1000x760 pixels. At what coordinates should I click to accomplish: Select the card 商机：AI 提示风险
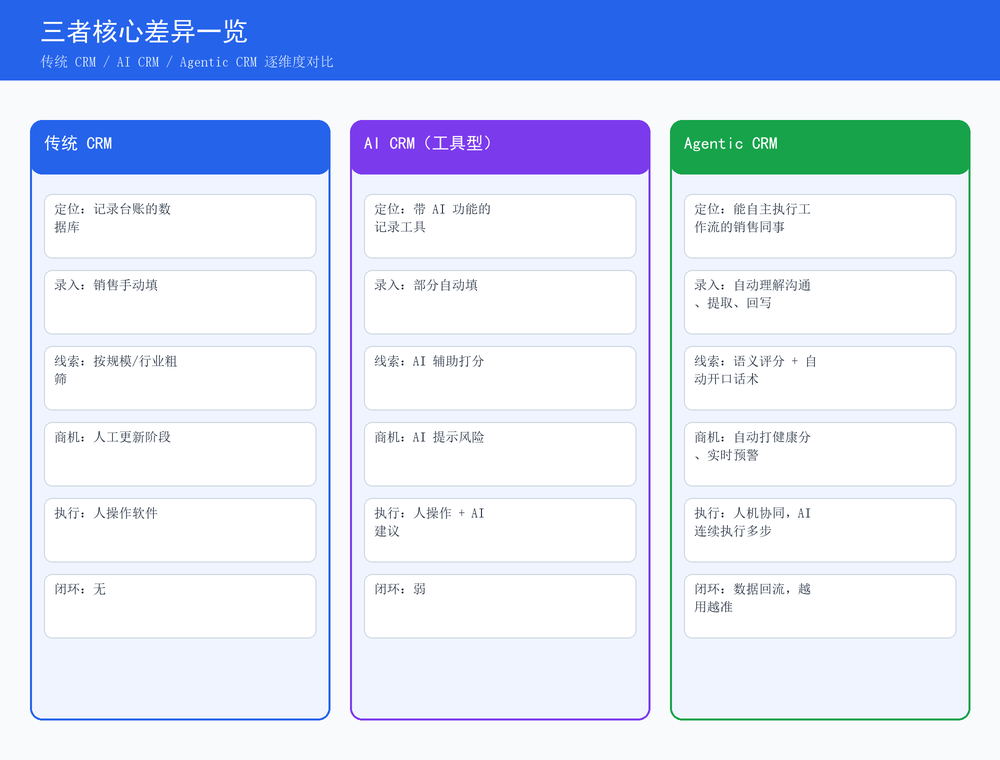coord(500,454)
